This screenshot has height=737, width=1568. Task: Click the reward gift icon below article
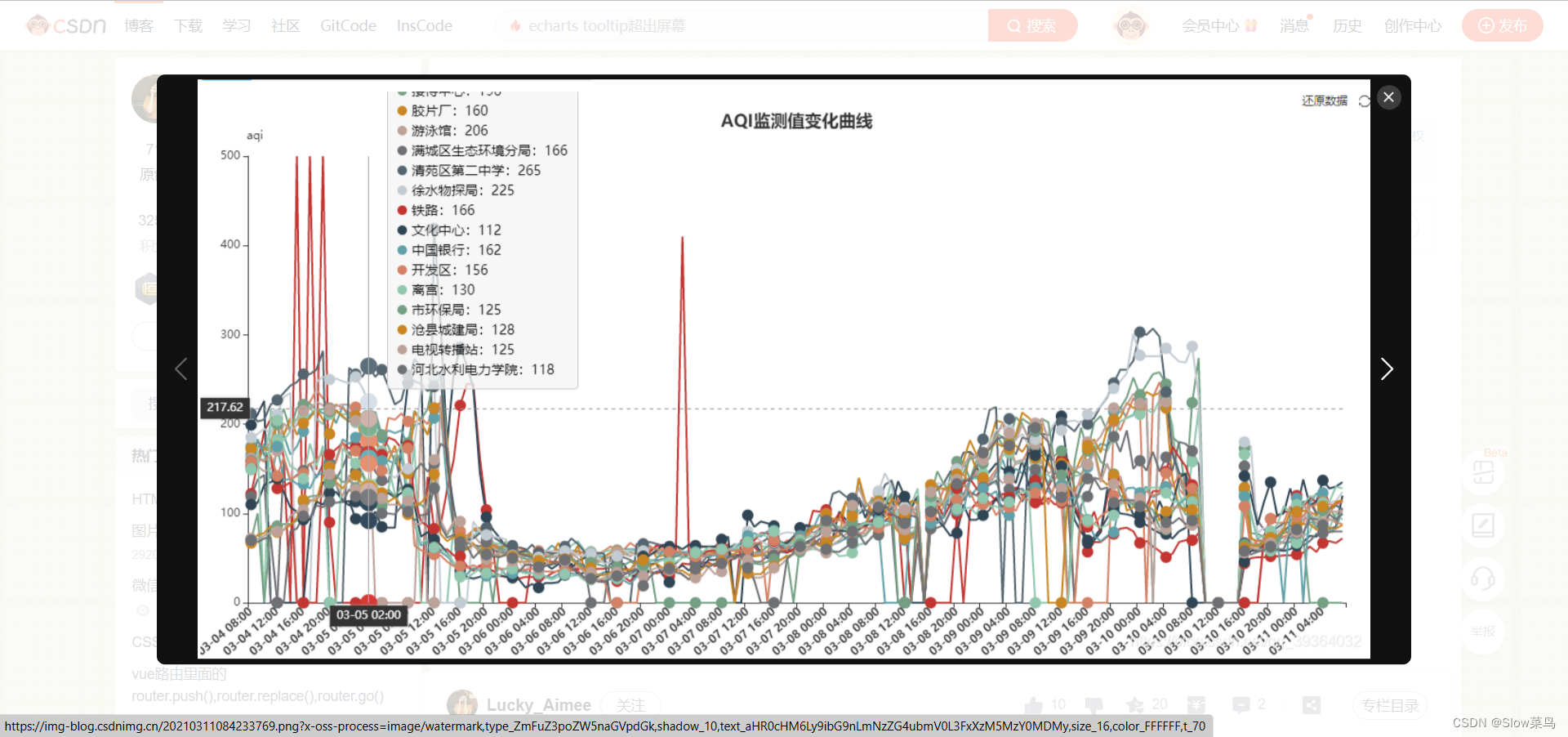(x=1196, y=704)
